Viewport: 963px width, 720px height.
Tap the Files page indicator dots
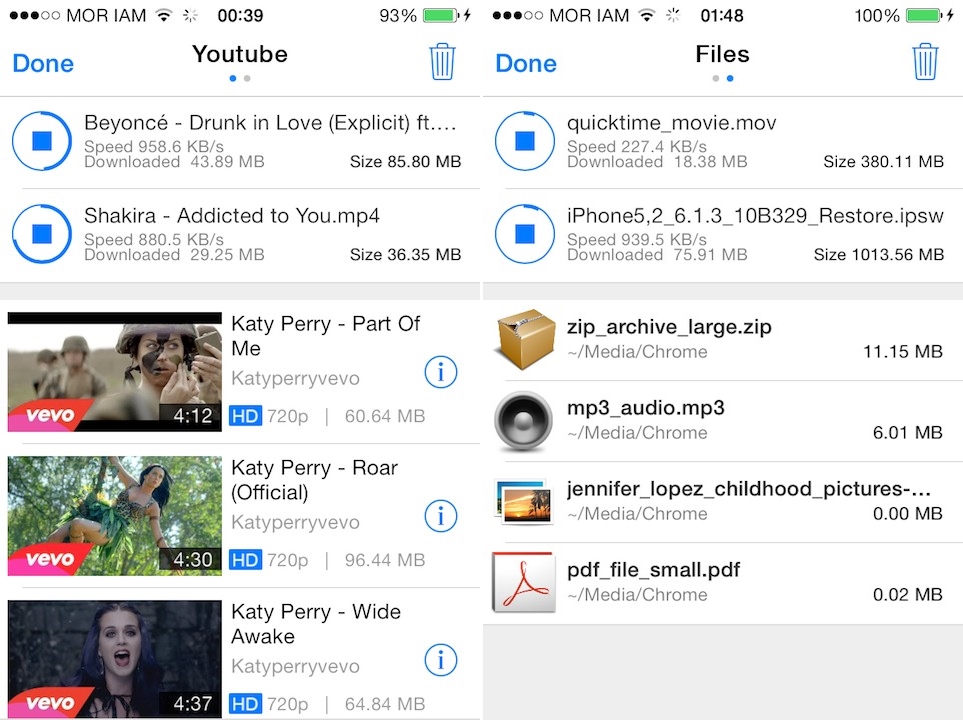coord(723,79)
